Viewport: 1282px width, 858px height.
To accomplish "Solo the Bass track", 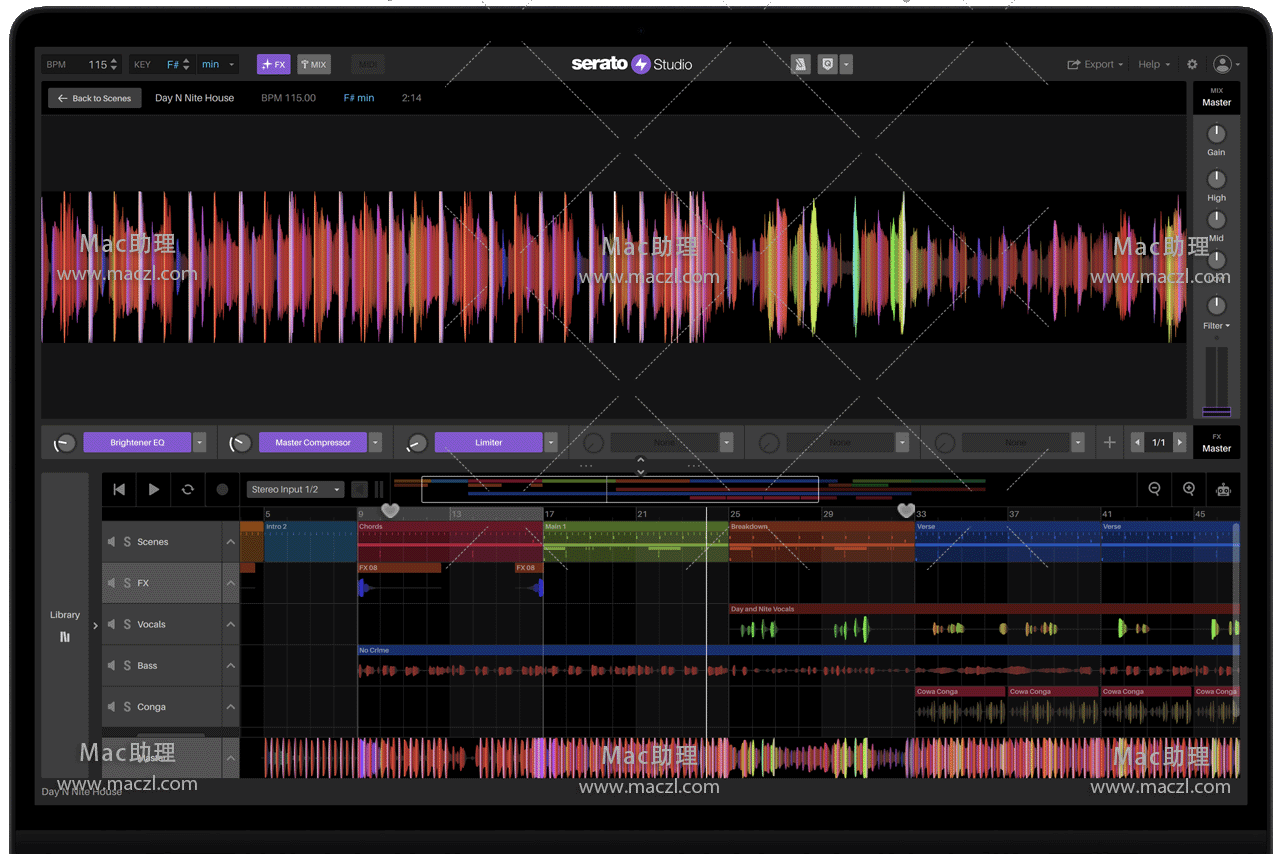I will (x=127, y=666).
